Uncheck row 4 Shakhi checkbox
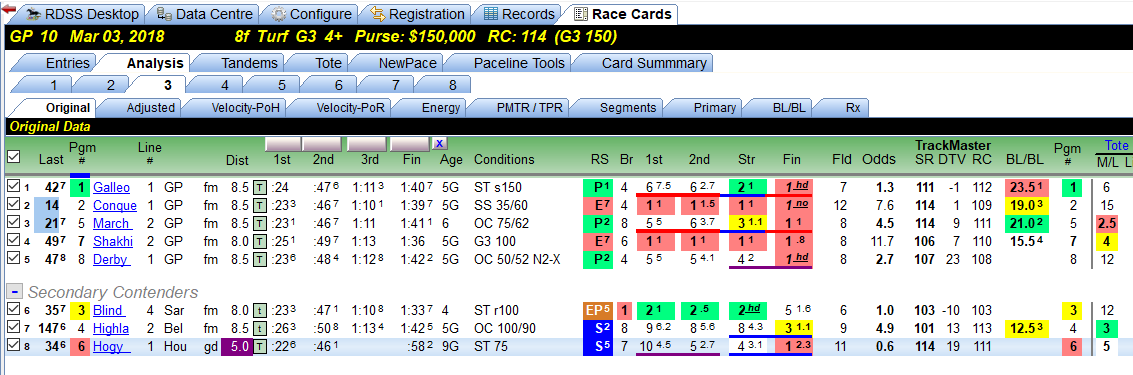 click(13, 241)
